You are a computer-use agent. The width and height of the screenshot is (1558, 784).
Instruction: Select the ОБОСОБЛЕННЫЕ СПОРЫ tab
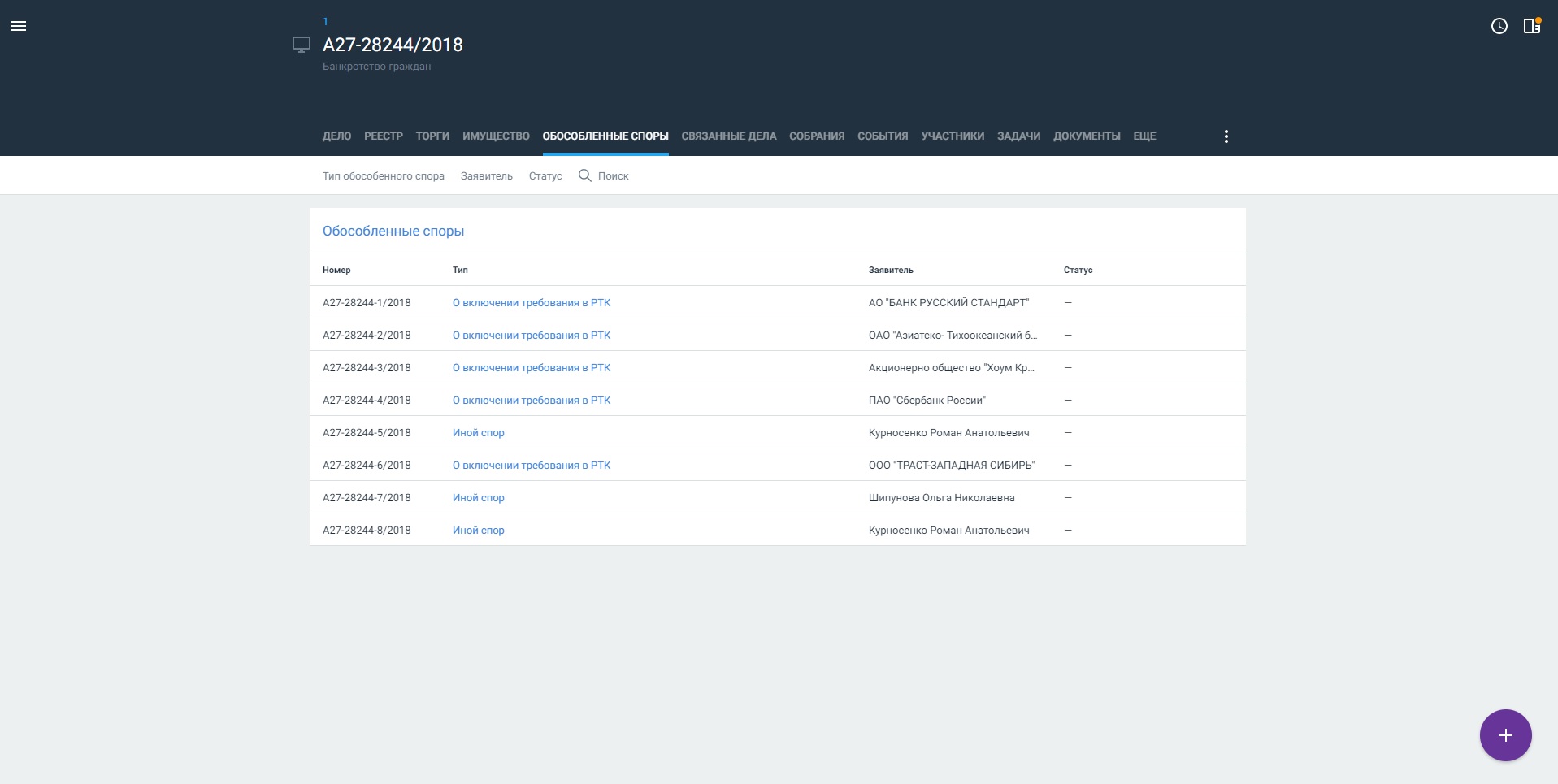[x=605, y=136]
